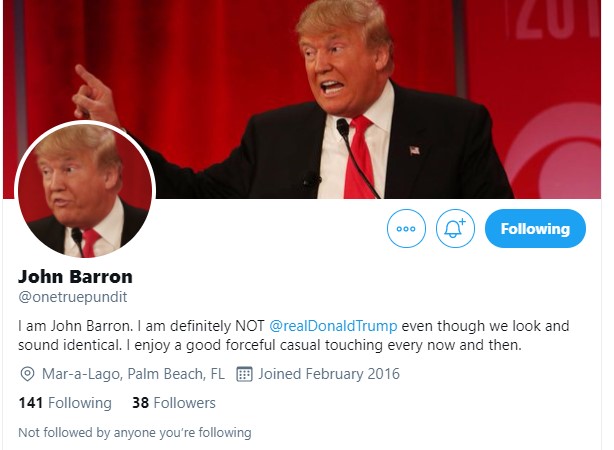Unfollow via the blue Following button
The height and width of the screenshot is (450, 614).
point(535,228)
